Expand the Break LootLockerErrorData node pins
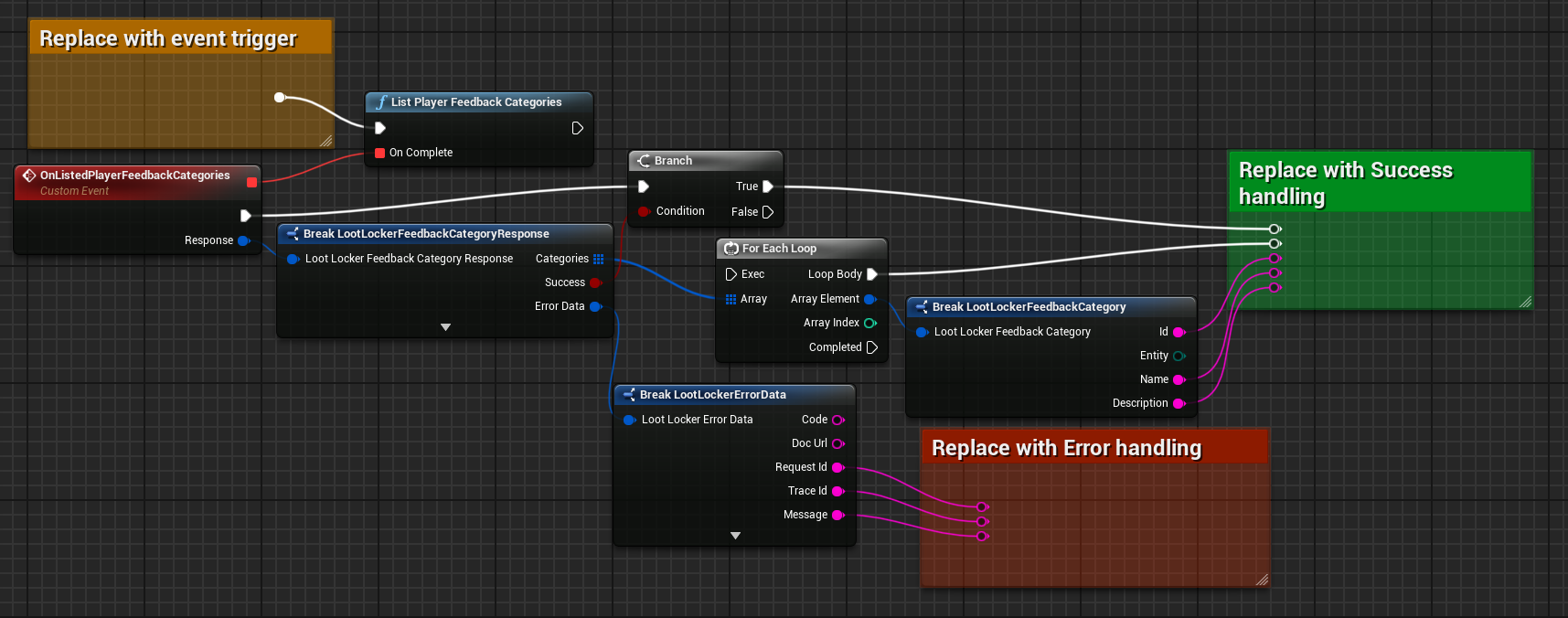 click(x=735, y=536)
